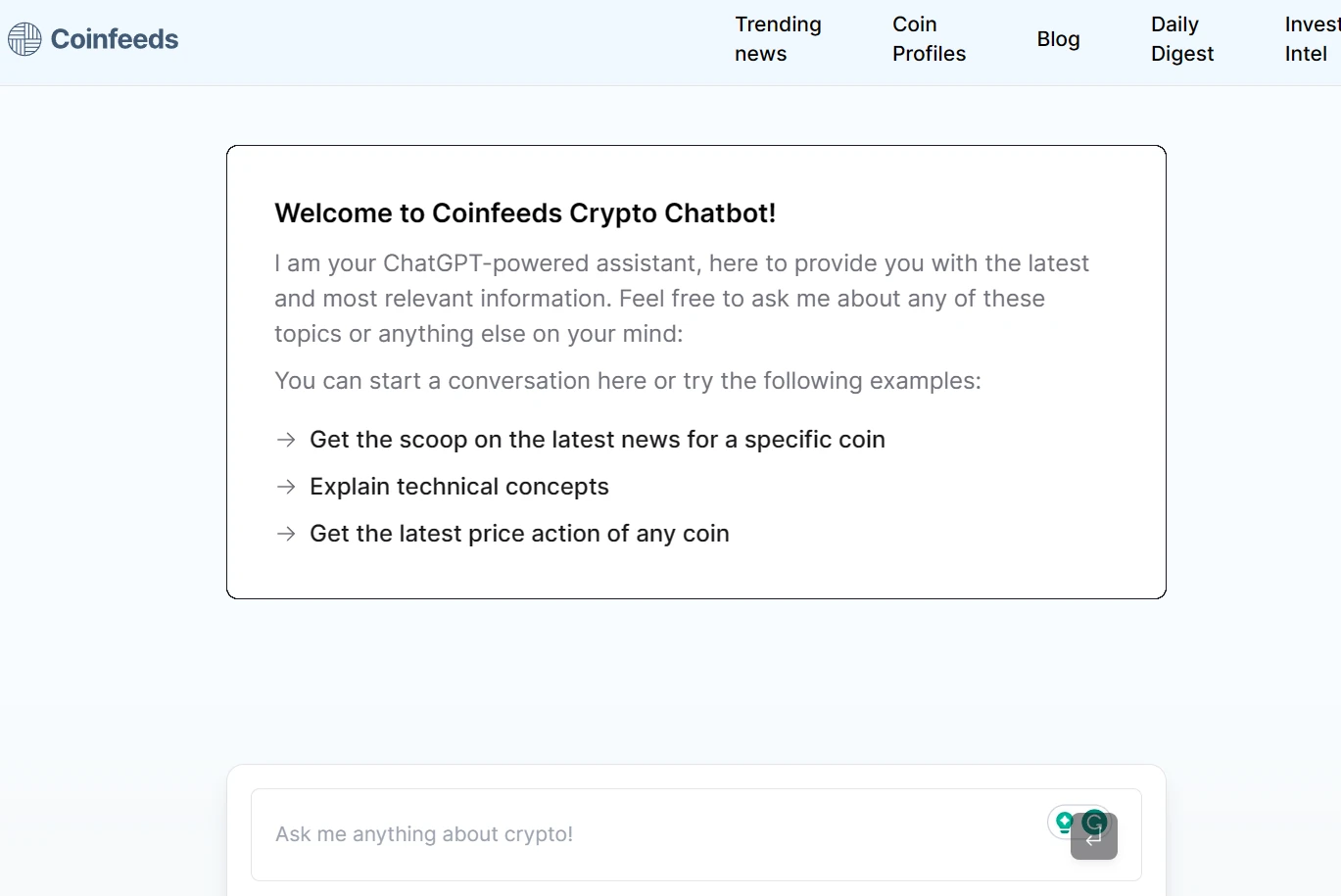Open the Trending news menu item
Screen dimensions: 1341x896
(778, 39)
